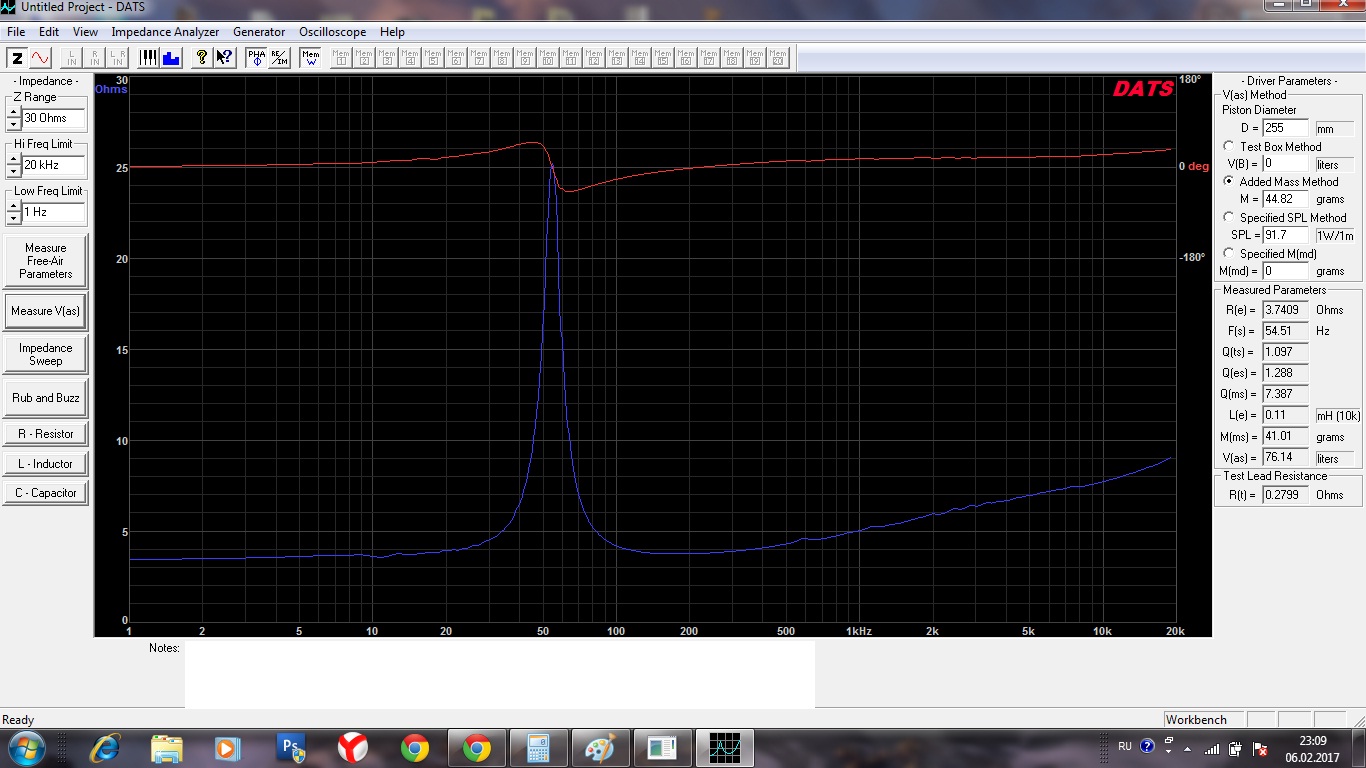Click the L - Inductor button
Screen dimensions: 1366x768
[x=46, y=464]
